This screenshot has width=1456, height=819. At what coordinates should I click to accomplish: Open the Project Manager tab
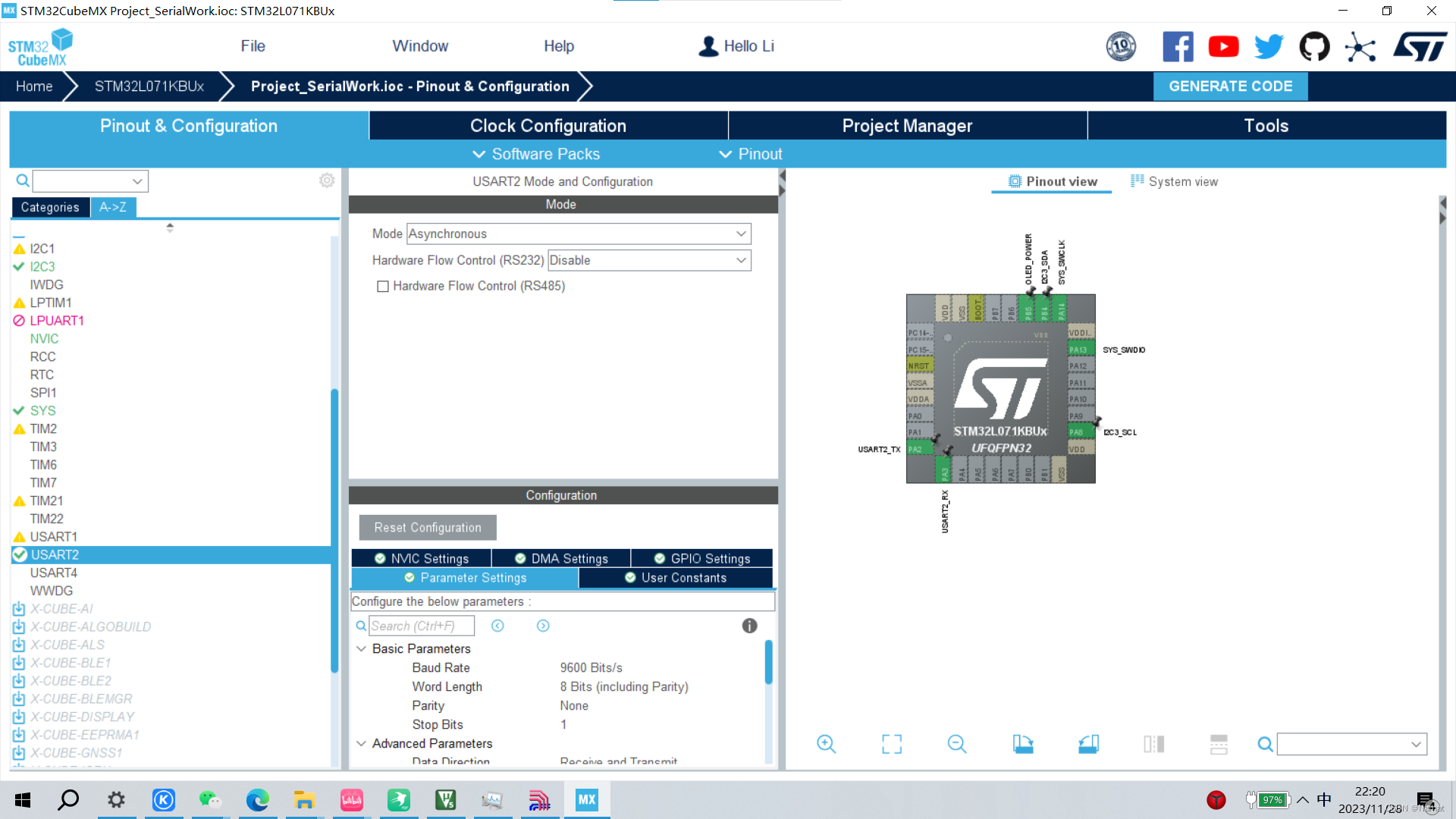(x=905, y=126)
